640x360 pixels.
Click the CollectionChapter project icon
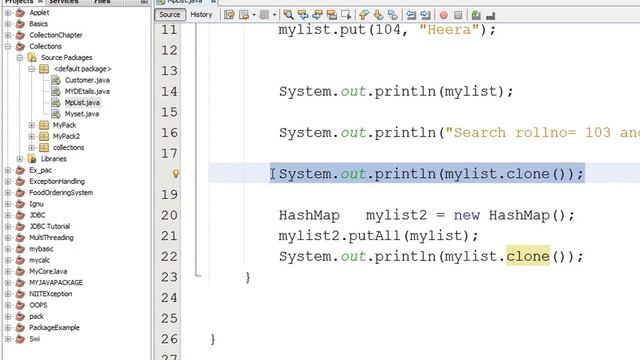coord(20,35)
